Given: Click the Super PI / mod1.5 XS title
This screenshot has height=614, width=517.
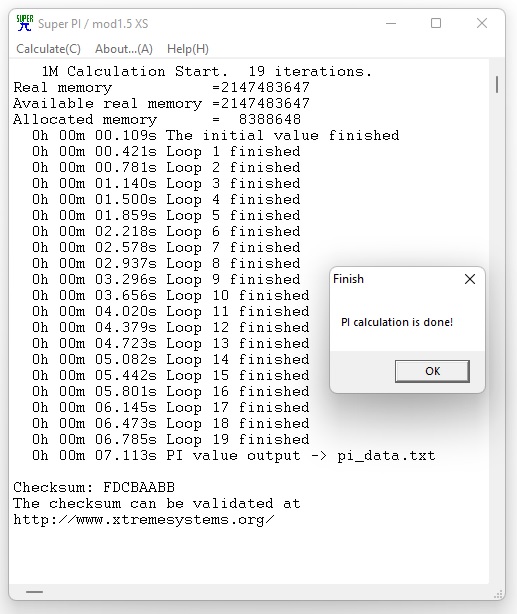Looking at the screenshot, I should click(x=93, y=24).
